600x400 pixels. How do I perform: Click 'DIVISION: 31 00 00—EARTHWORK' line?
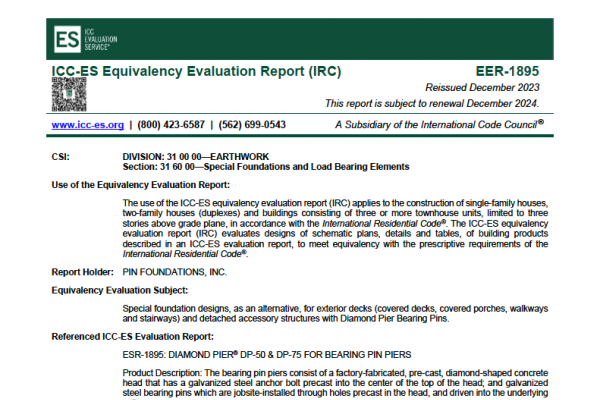click(196, 157)
